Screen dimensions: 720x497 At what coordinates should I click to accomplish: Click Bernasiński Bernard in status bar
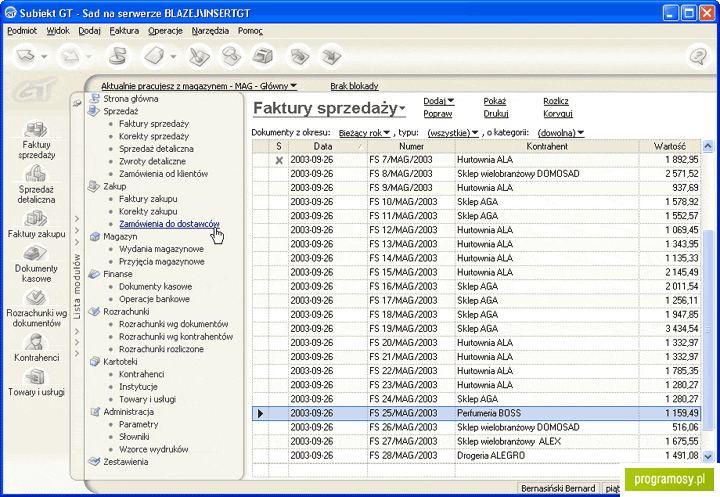(558, 488)
